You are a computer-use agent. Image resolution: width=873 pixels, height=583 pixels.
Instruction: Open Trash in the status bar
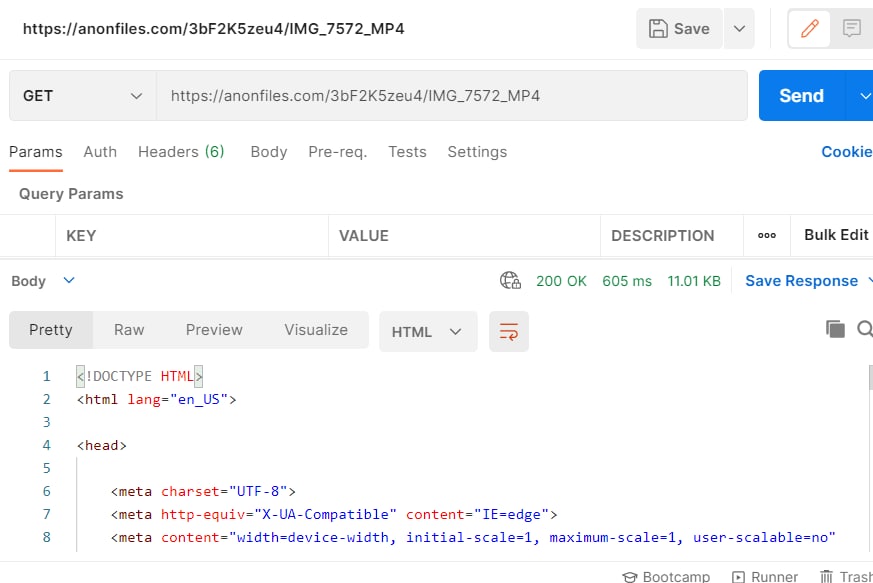[846, 576]
